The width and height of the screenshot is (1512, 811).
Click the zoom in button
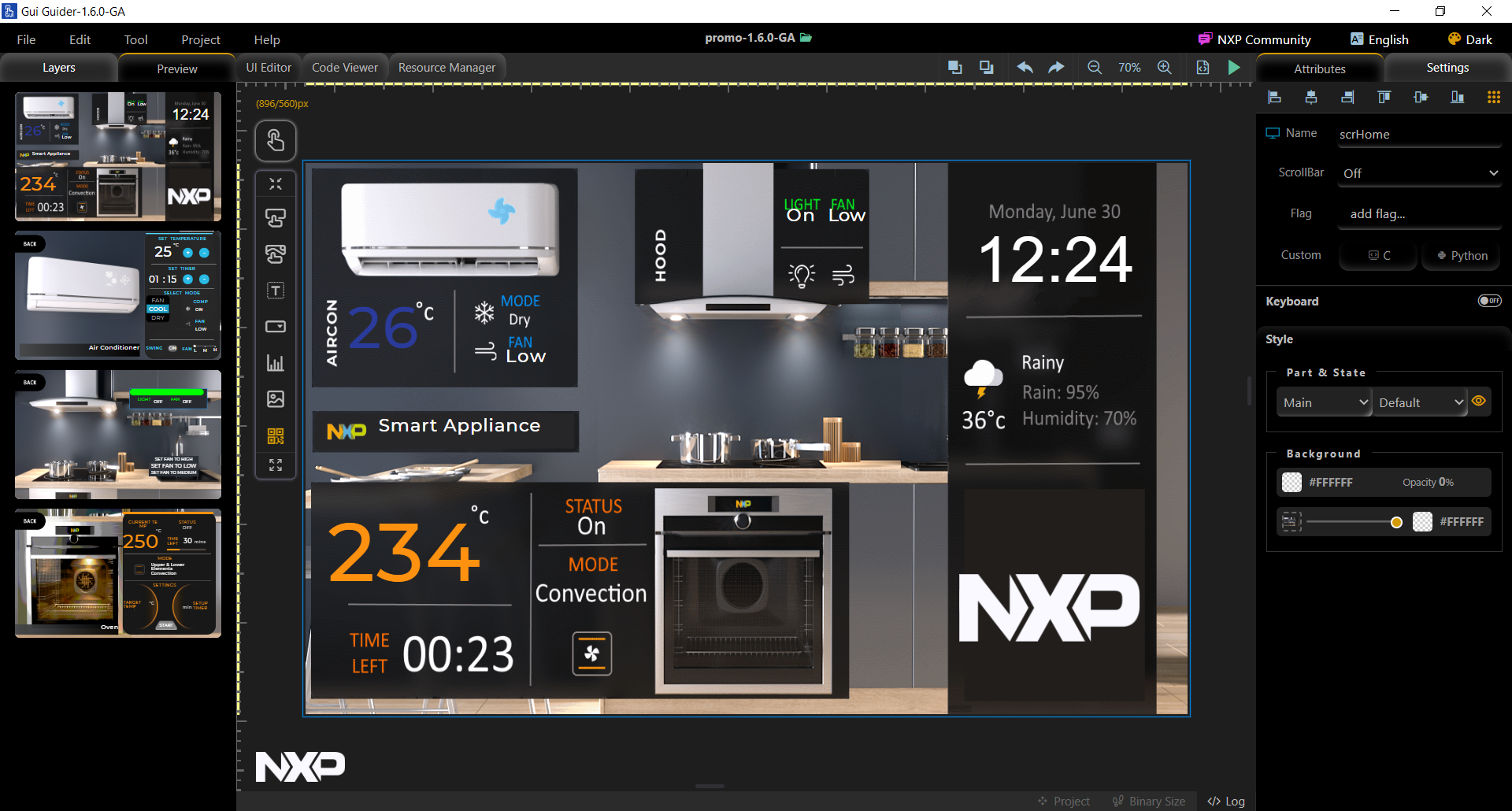1165,68
